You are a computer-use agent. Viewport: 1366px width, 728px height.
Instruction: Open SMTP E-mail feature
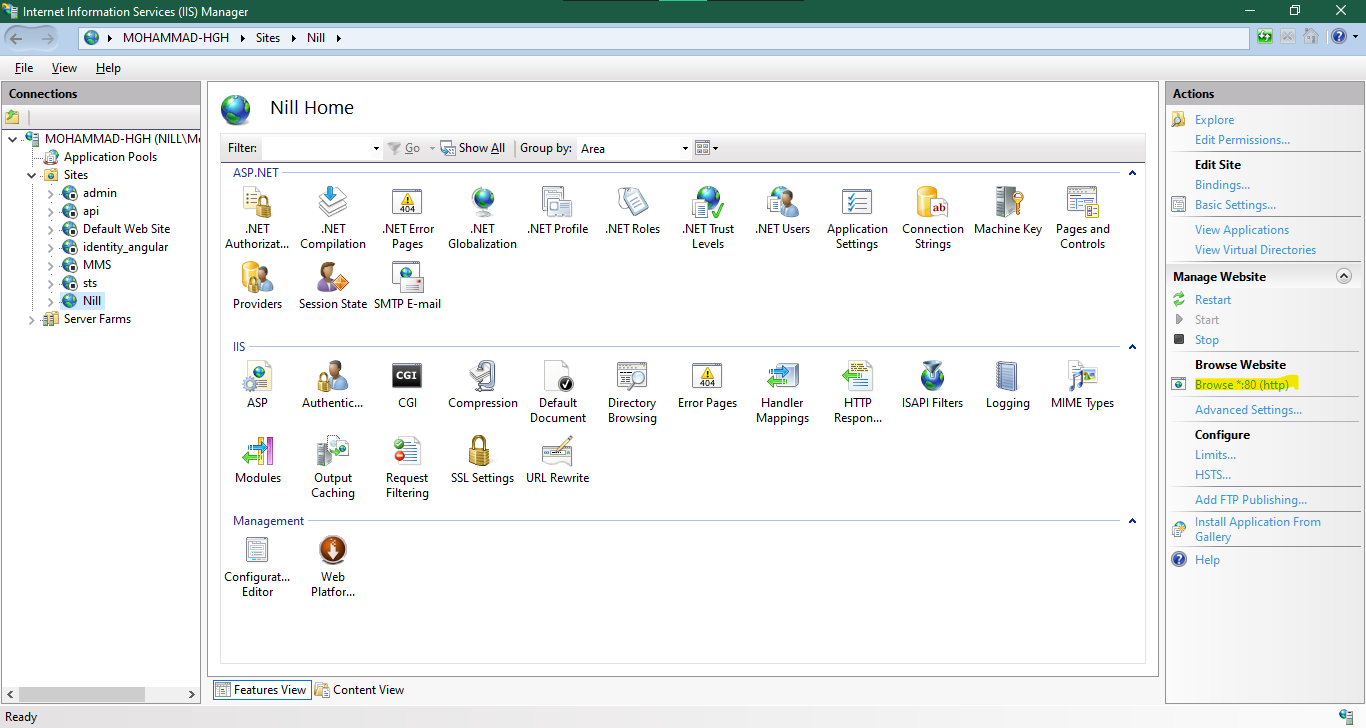click(x=408, y=286)
